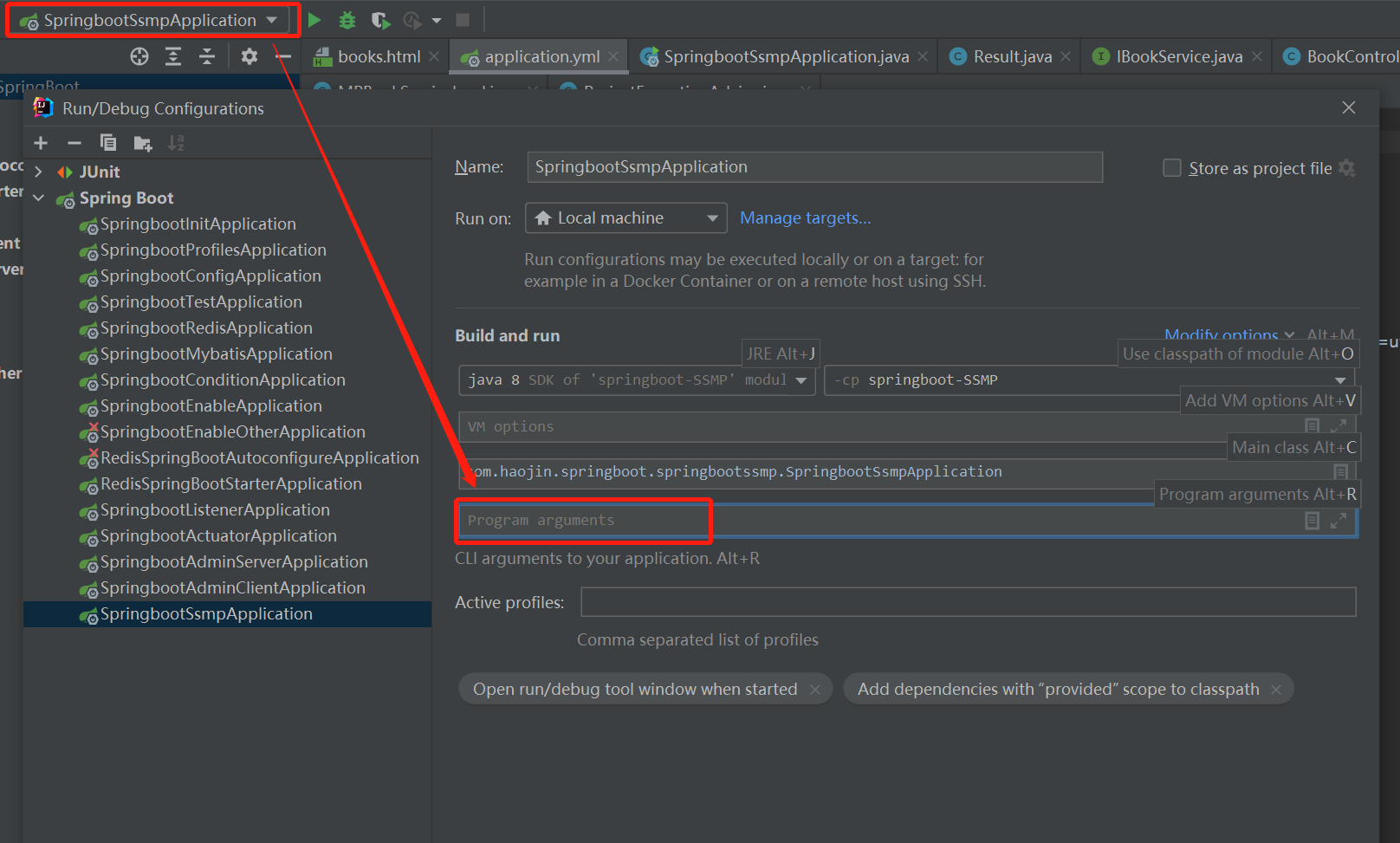This screenshot has width=1400, height=843.
Task: Click the Manage targets link
Action: click(x=805, y=218)
